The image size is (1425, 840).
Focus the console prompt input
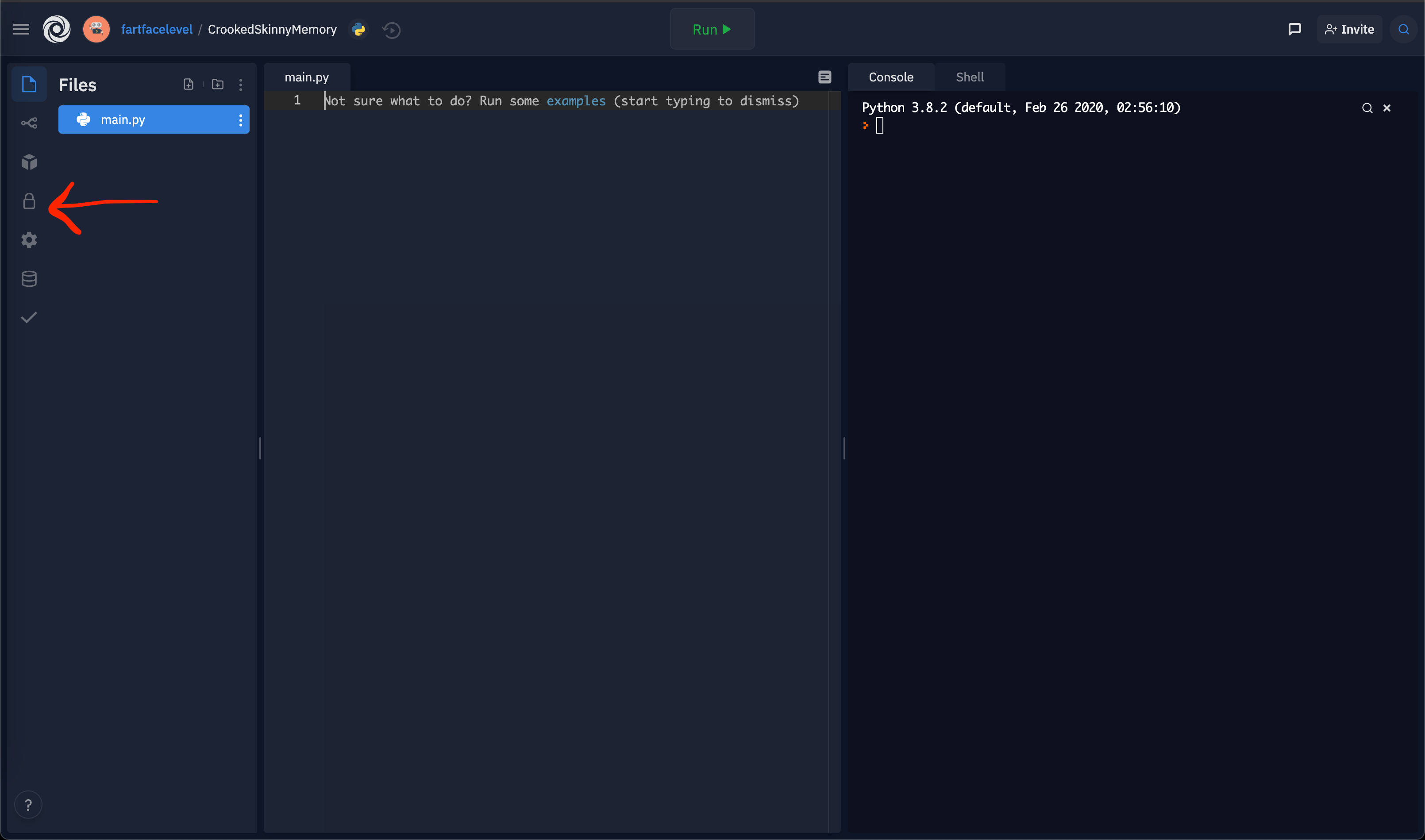click(x=880, y=125)
